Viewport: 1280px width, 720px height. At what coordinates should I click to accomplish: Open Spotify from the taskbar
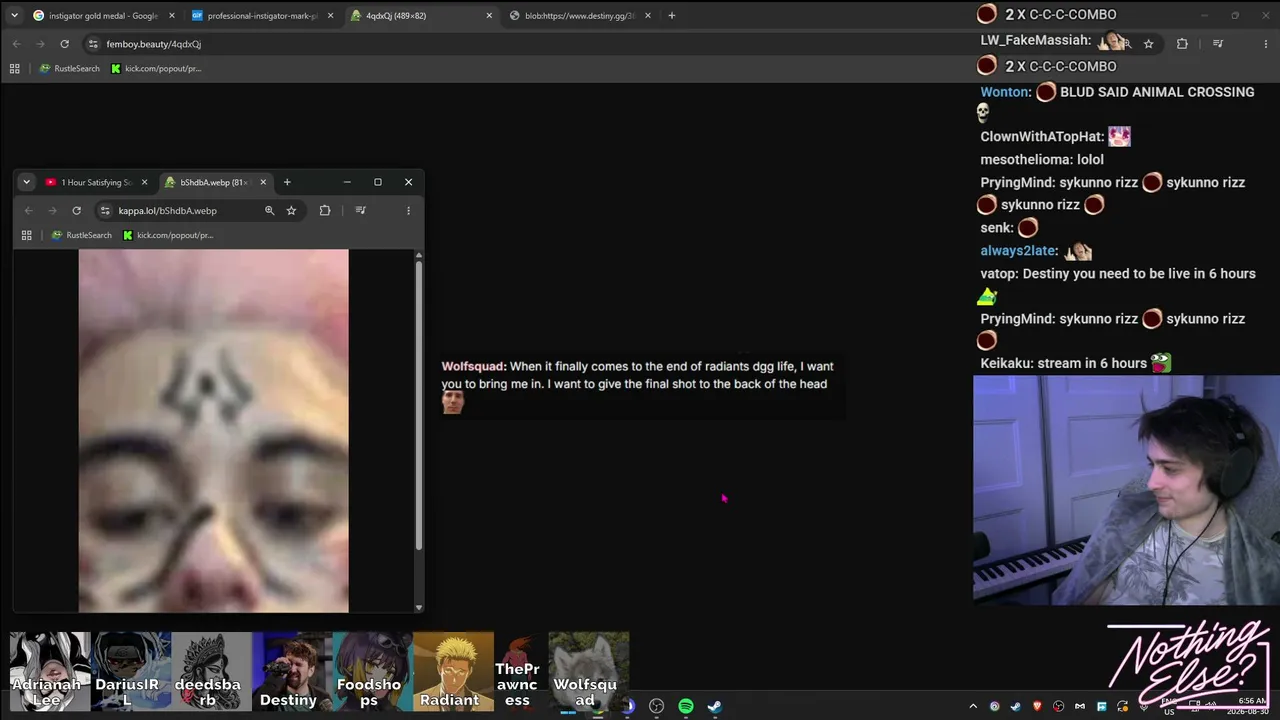[686, 706]
